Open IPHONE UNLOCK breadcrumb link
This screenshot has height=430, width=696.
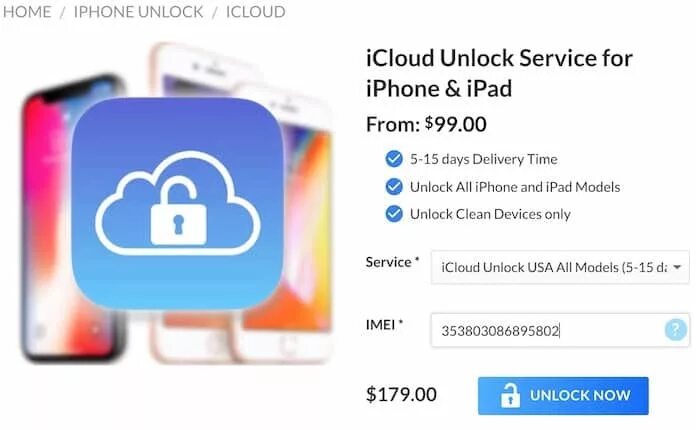coord(138,12)
